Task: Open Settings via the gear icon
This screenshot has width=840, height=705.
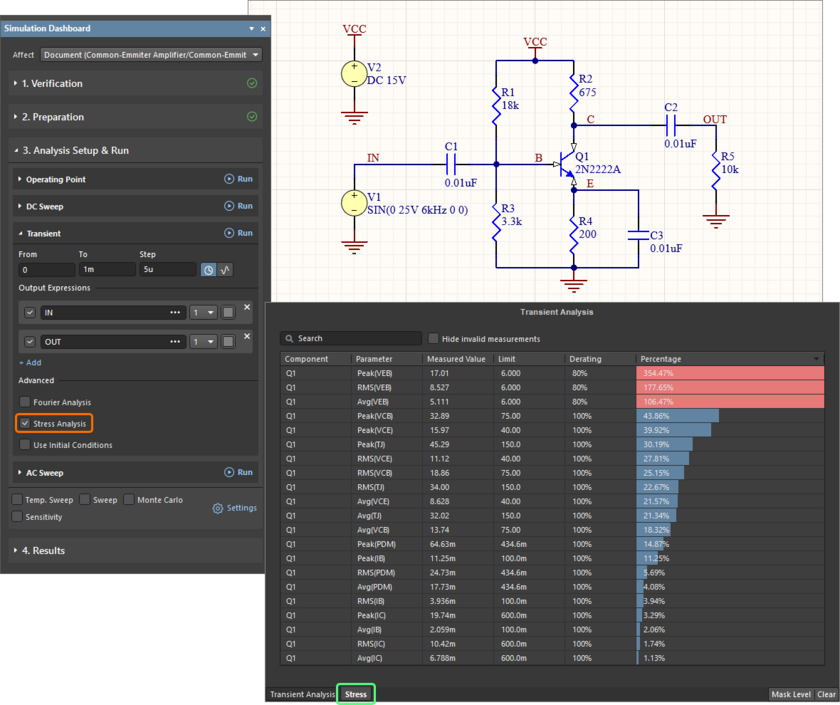Action: click(x=218, y=508)
